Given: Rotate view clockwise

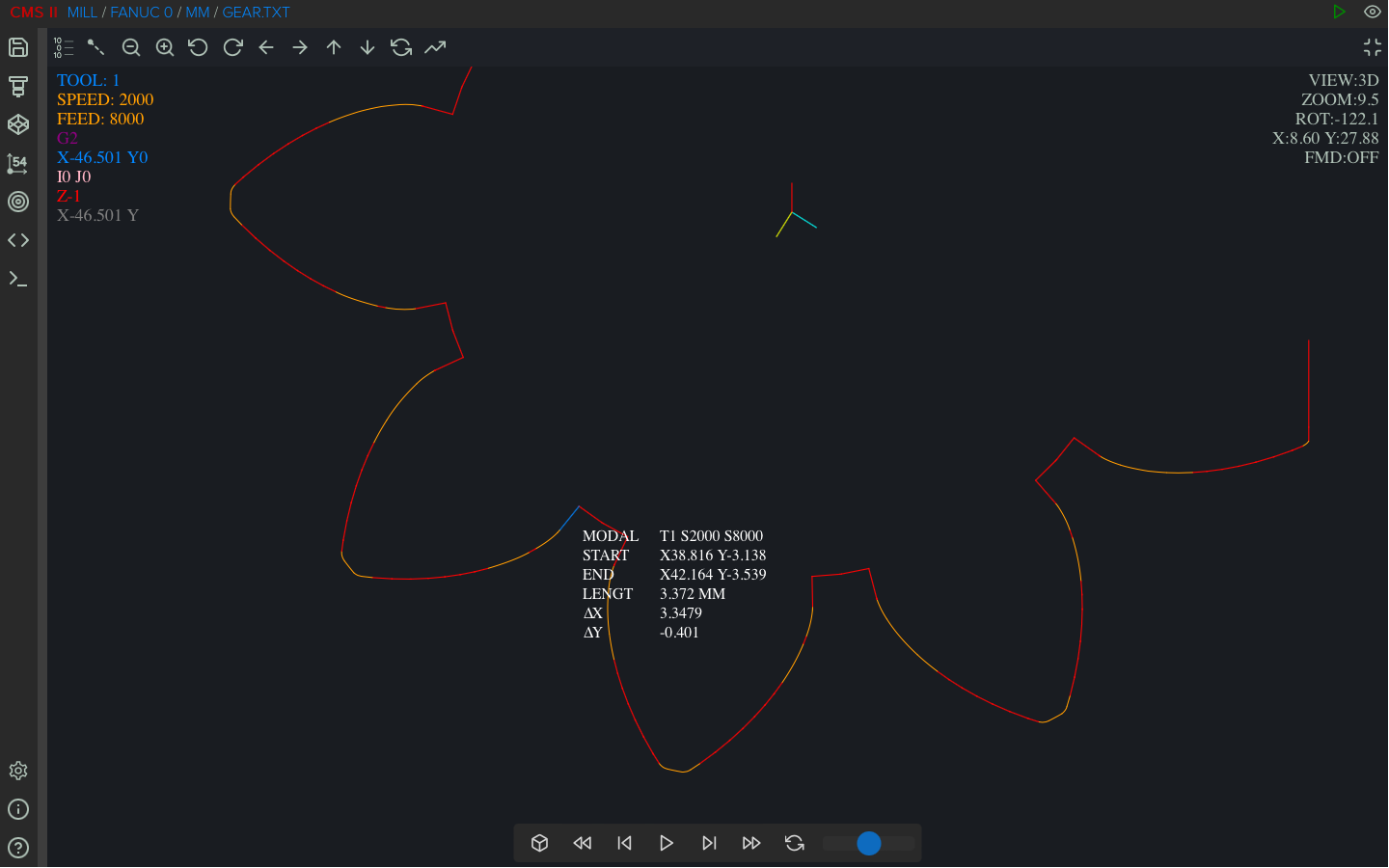Looking at the screenshot, I should tap(232, 47).
